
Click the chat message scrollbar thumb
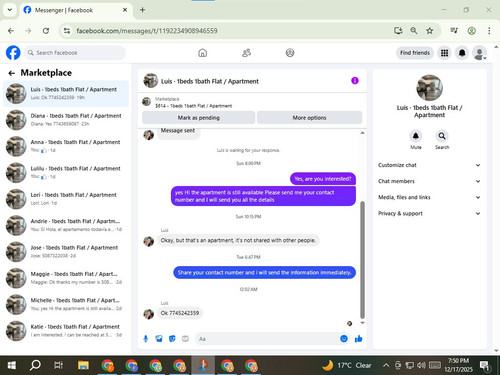[362, 260]
